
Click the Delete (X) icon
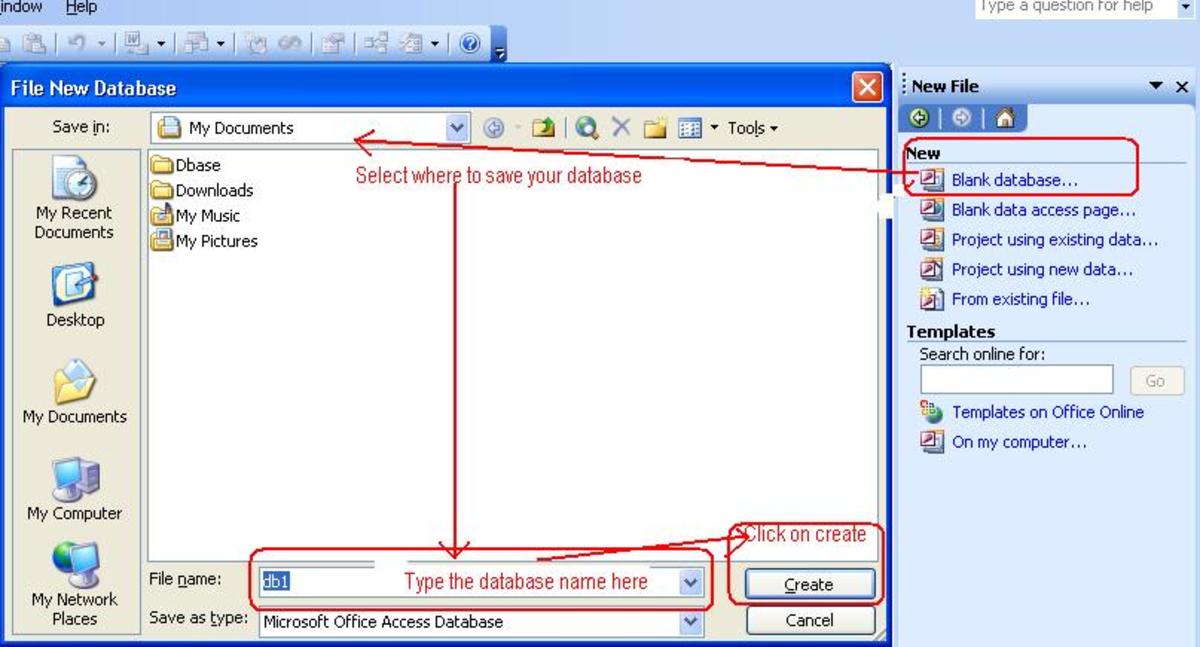point(620,127)
